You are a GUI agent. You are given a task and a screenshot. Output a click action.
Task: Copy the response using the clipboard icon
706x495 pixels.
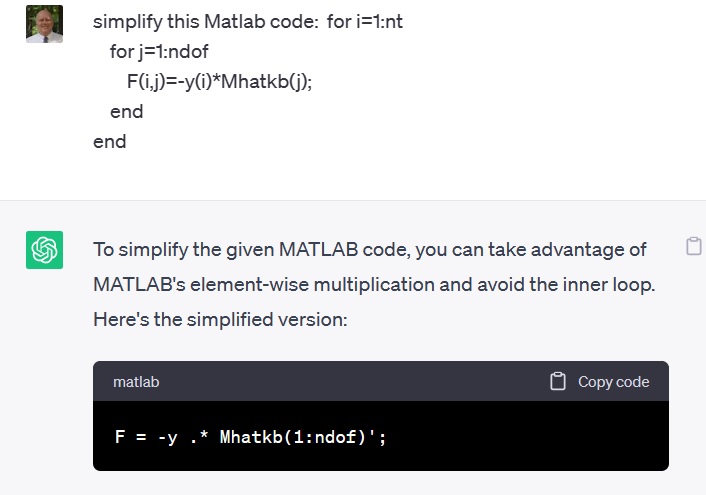click(693, 247)
